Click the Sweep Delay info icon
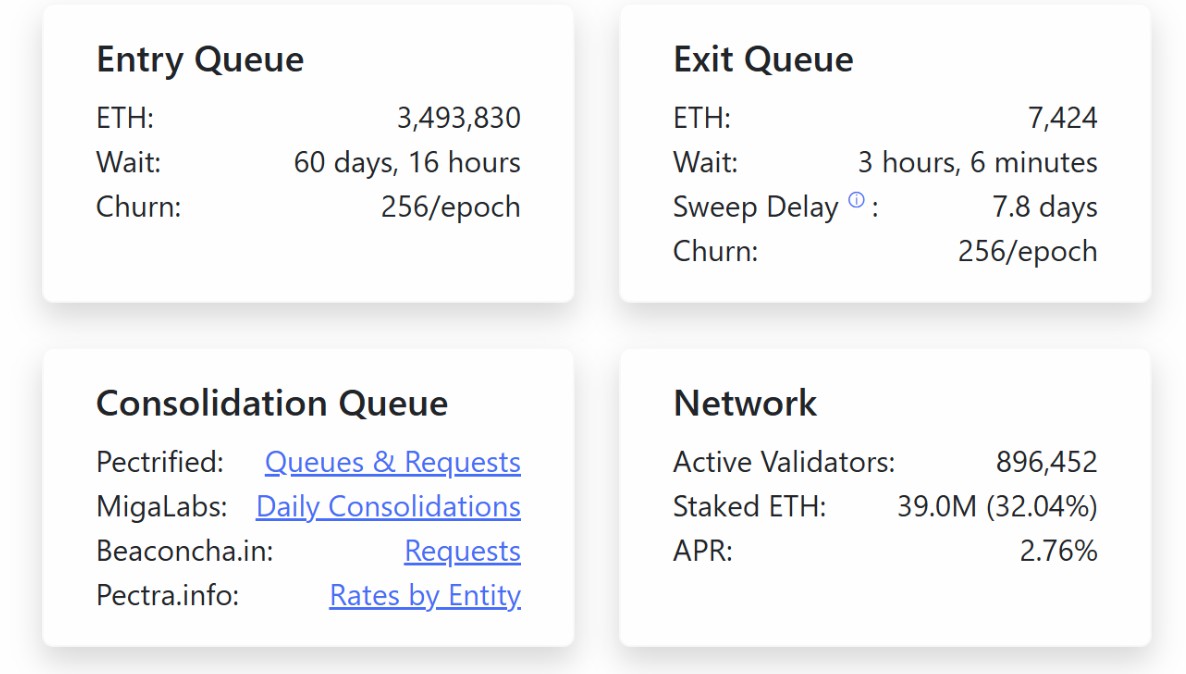Image resolution: width=1186 pixels, height=674 pixels. pyautogui.click(x=856, y=200)
